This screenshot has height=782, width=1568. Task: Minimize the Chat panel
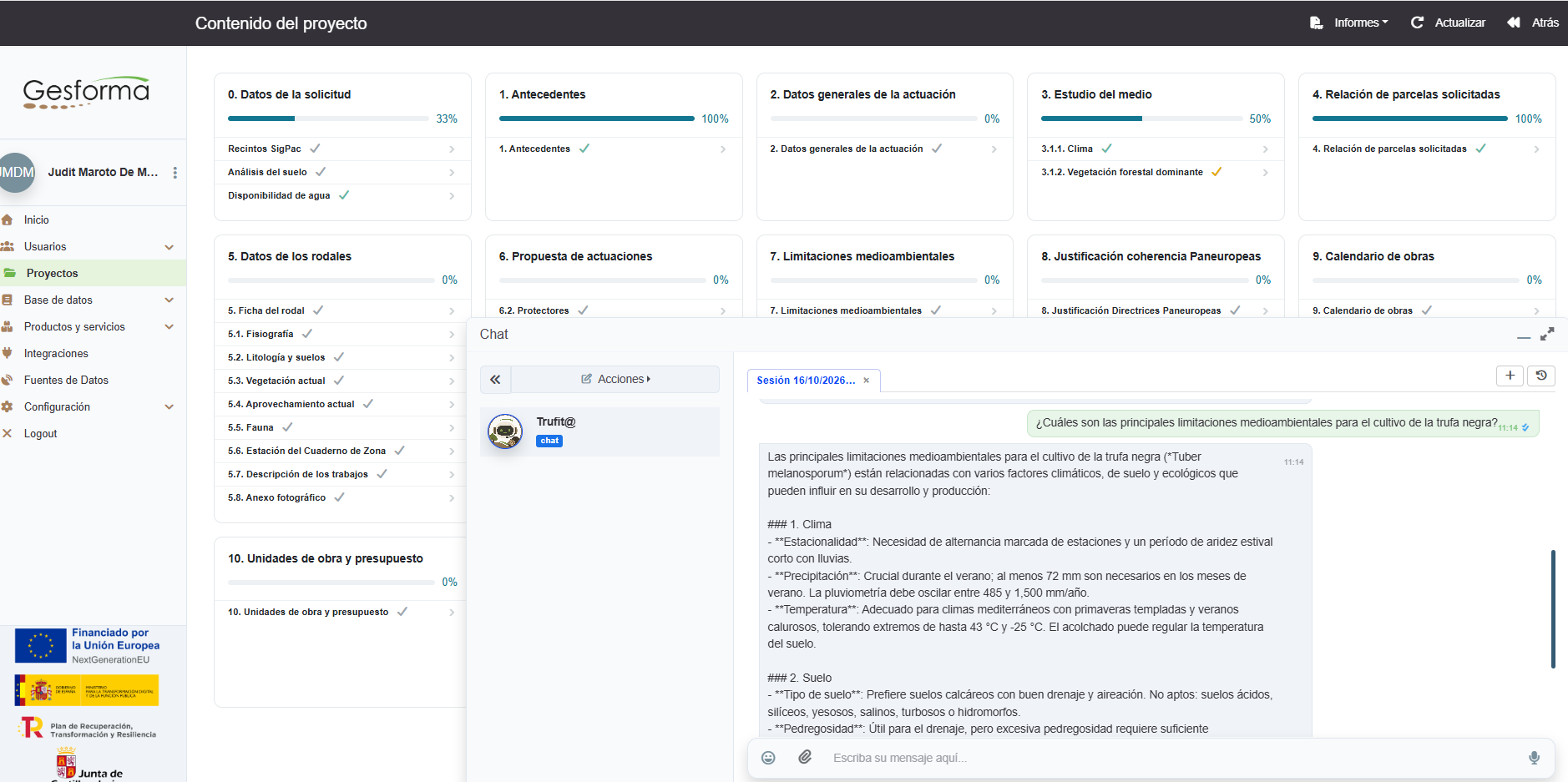[1524, 336]
